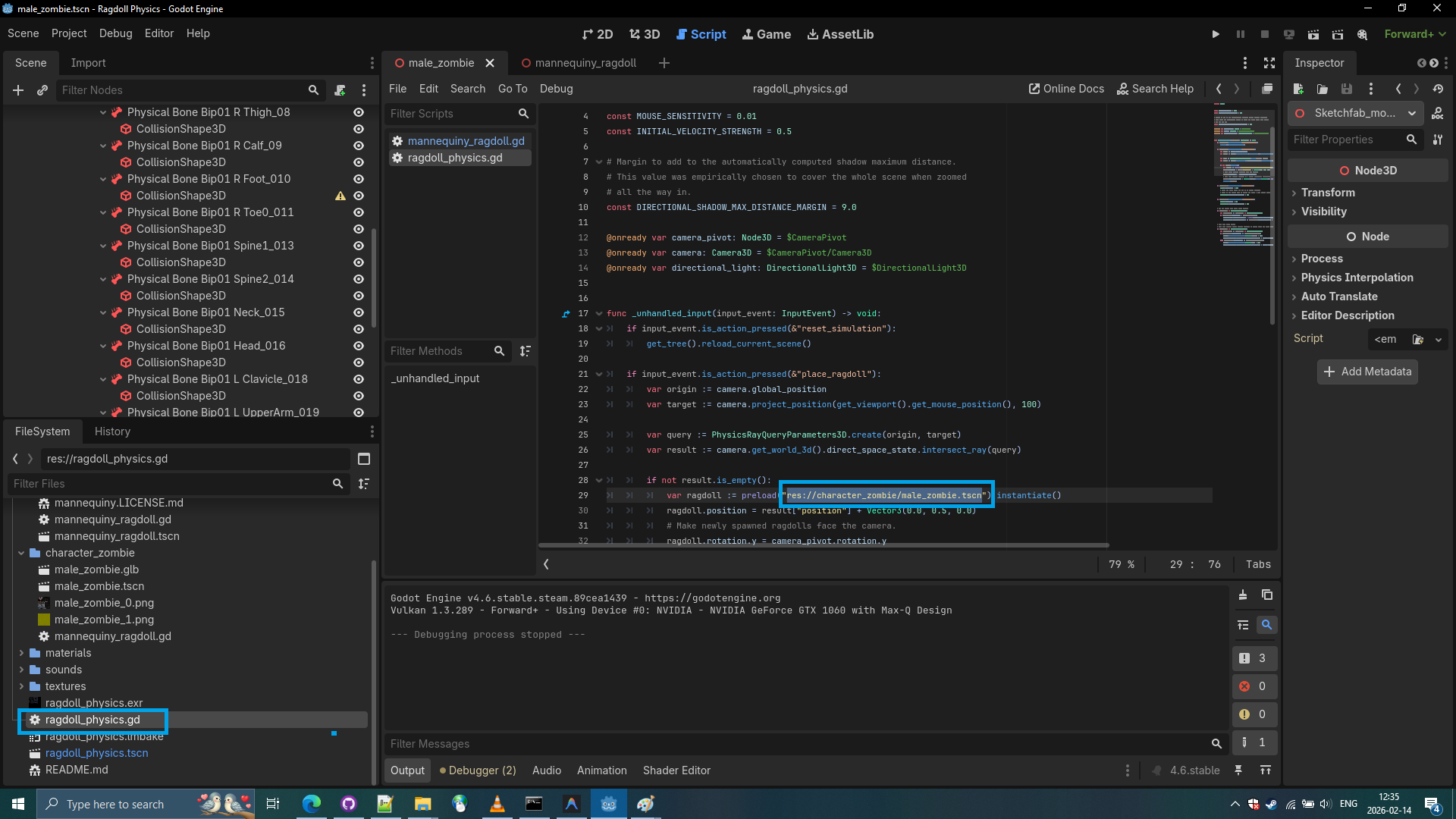Toggle alphabetical method sorting
The image size is (1456, 819).
coord(525,351)
